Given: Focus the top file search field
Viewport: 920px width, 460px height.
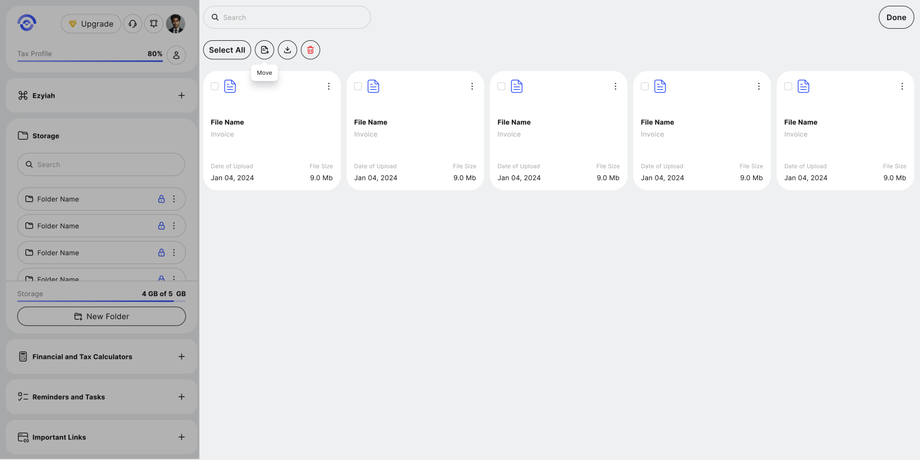Looking at the screenshot, I should (287, 17).
